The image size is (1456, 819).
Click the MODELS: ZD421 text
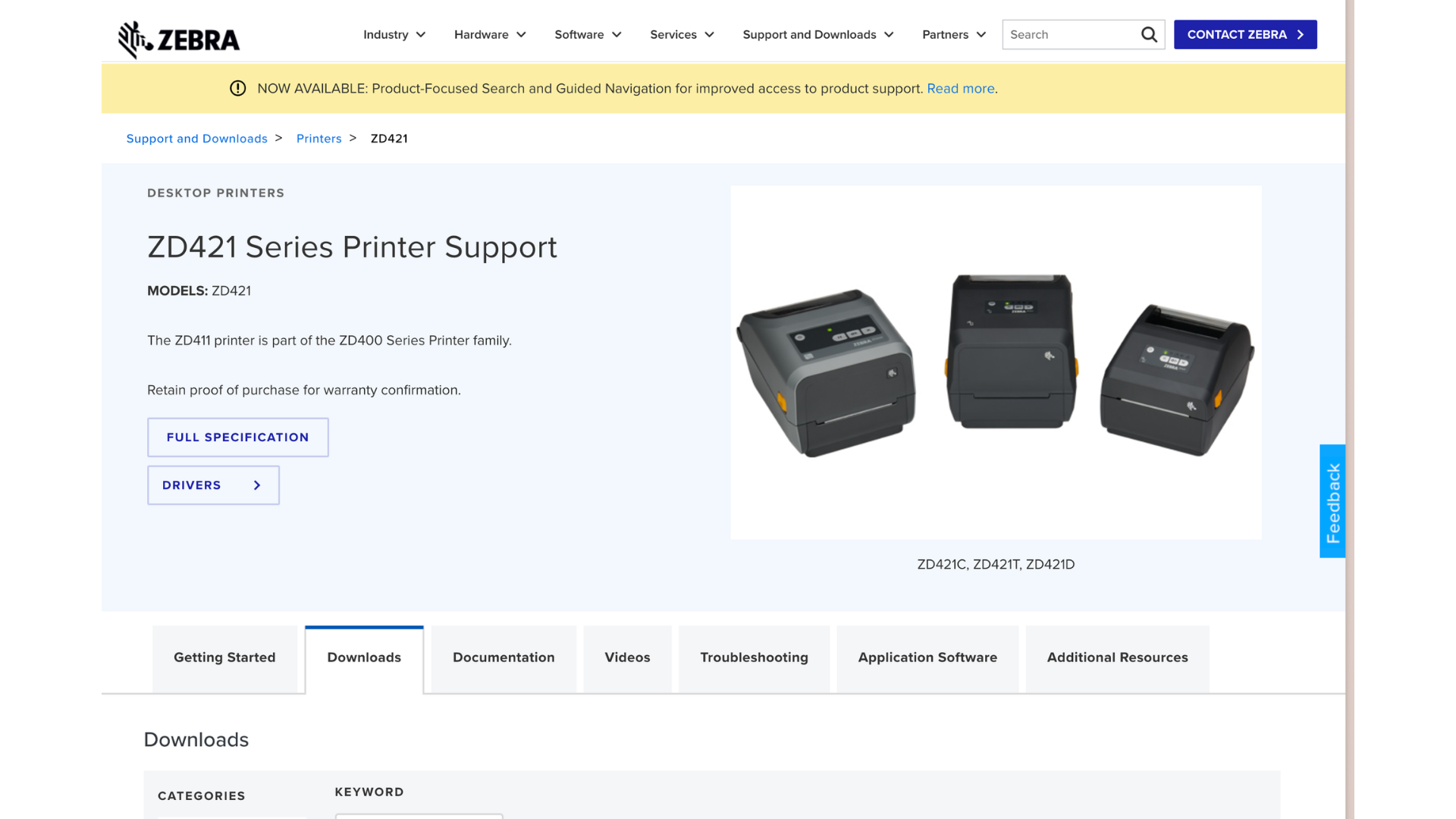pos(199,291)
